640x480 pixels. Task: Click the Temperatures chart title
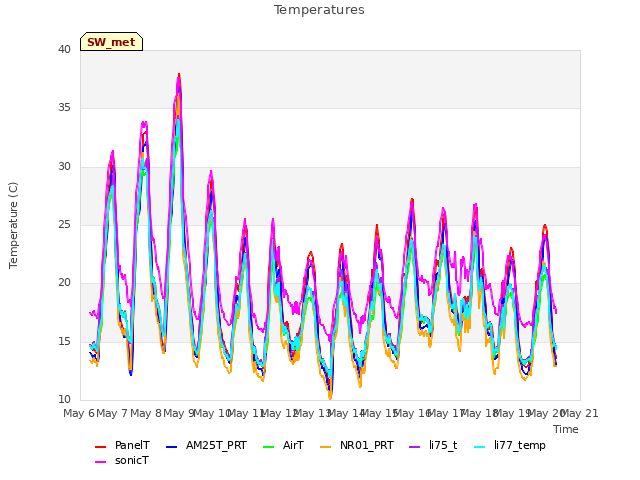coord(319,10)
